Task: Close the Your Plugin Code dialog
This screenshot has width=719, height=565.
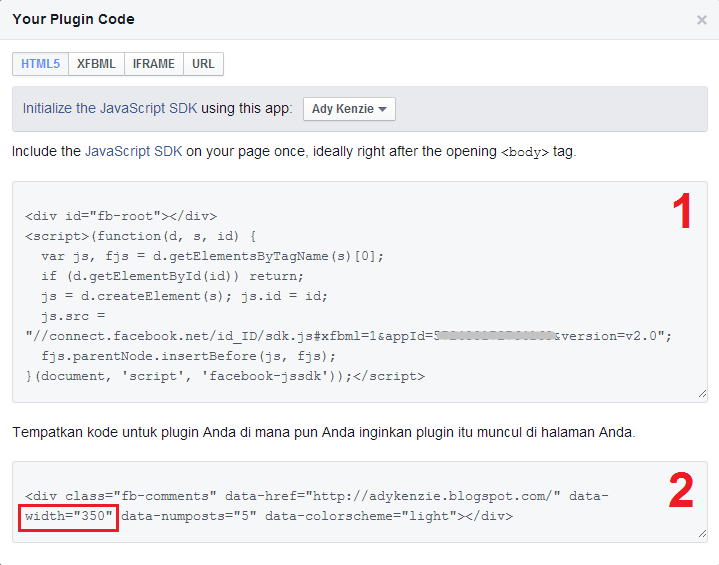Action: pos(701,20)
